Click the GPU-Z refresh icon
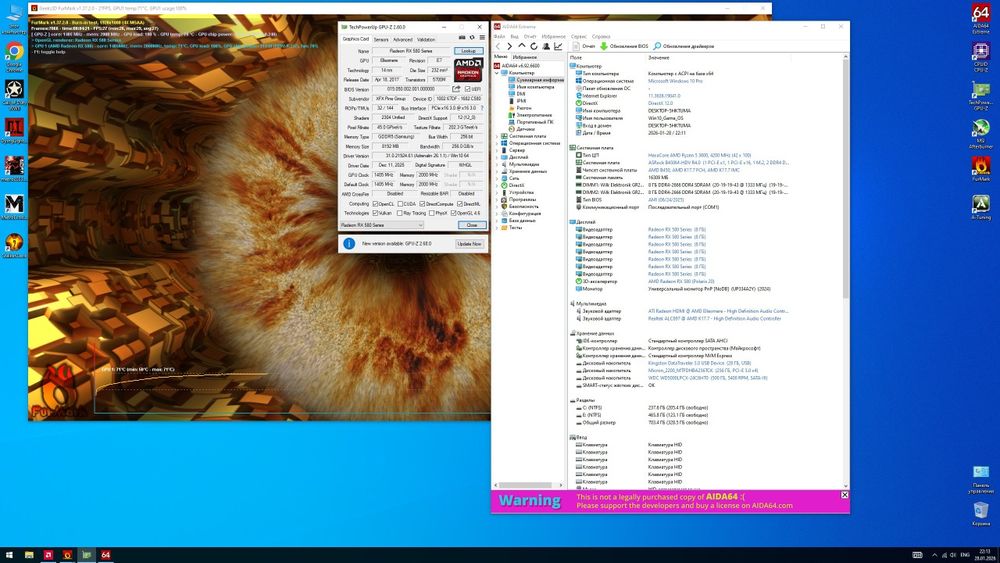Screen dimensions: 1000x563 472,38
